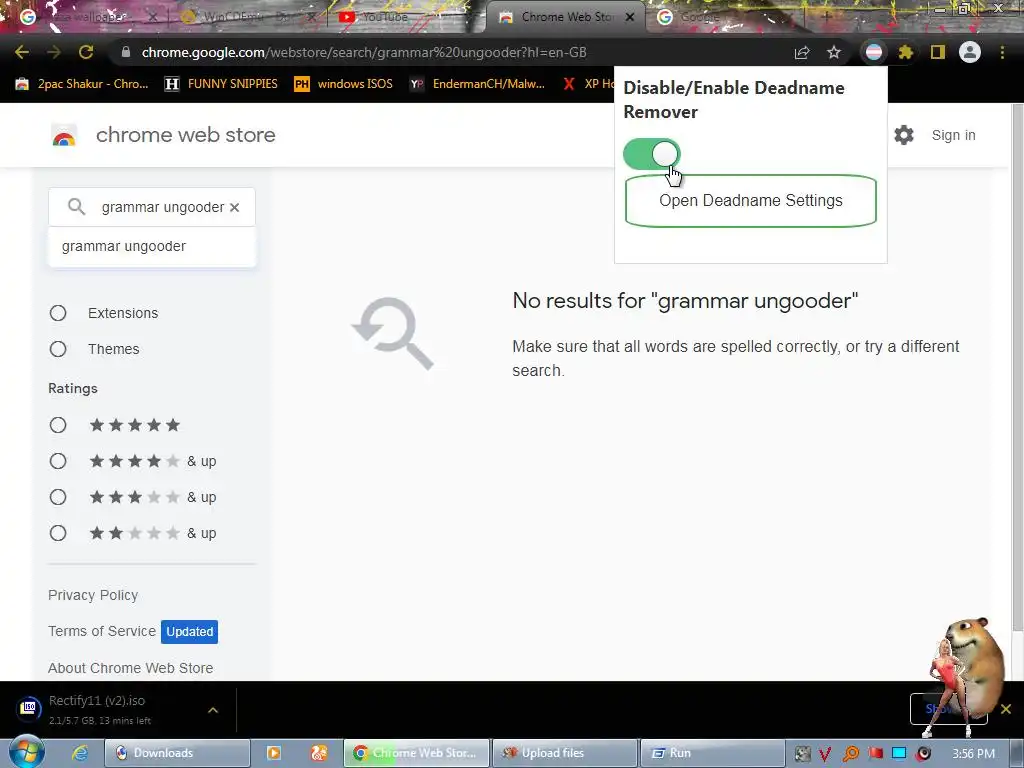Image resolution: width=1024 pixels, height=768 pixels.
Task: Open the Downloads taskbar window
Action: click(178, 753)
